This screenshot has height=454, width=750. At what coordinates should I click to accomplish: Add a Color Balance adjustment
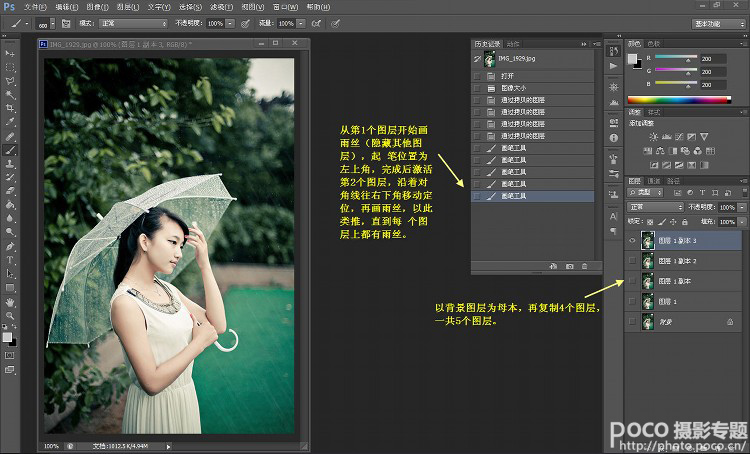click(660, 151)
